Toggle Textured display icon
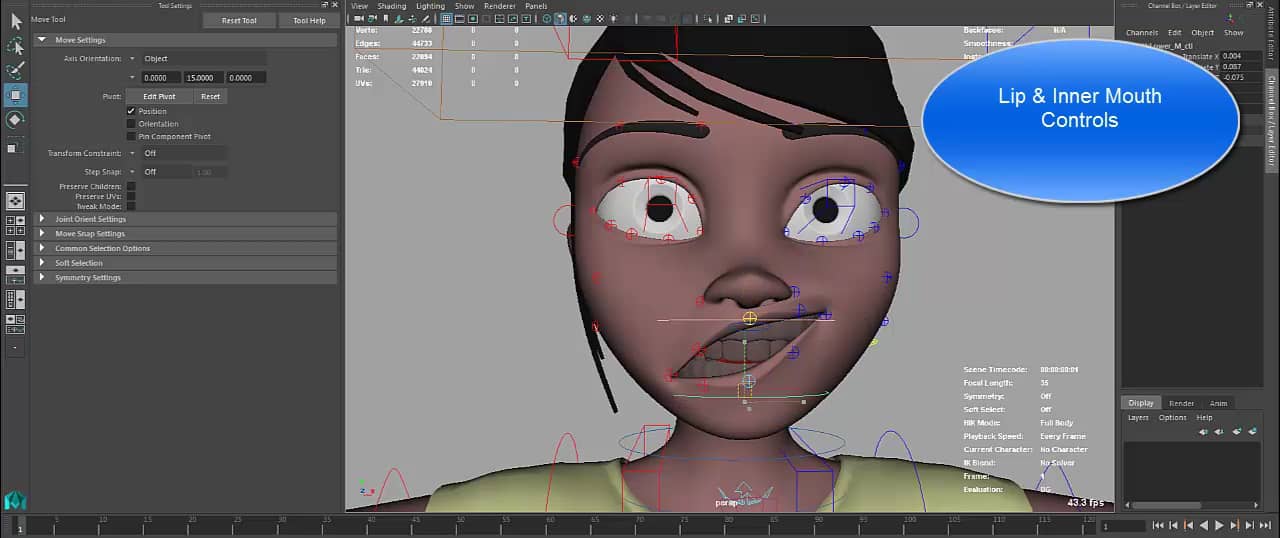The image size is (1280, 538). pos(600,18)
